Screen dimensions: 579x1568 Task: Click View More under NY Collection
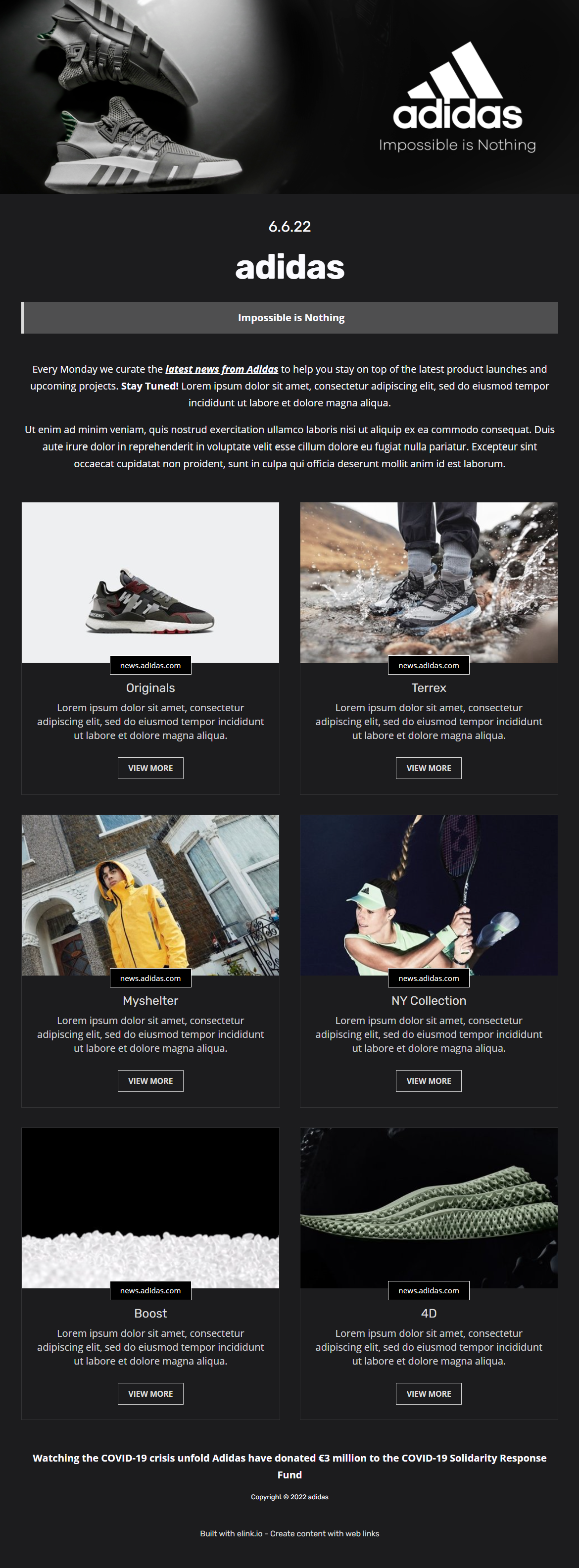(429, 1081)
